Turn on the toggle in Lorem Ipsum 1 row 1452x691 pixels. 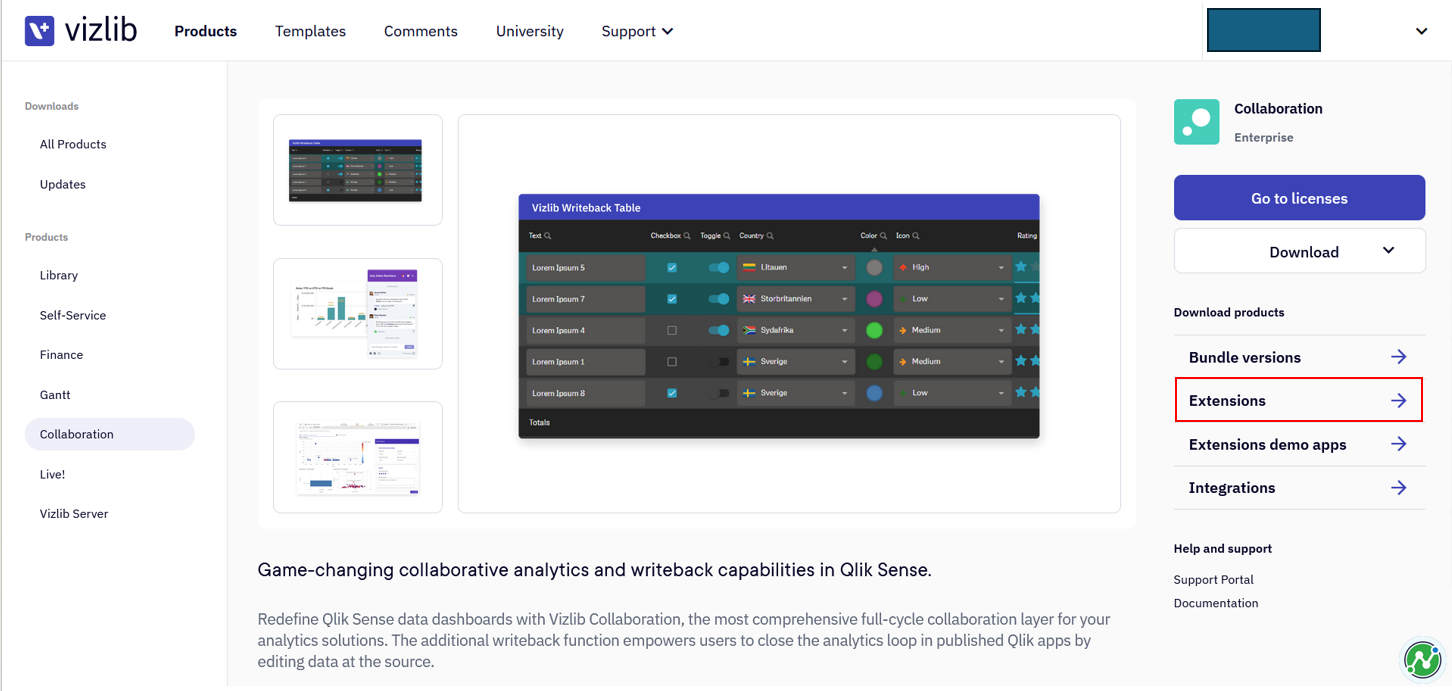[719, 362]
